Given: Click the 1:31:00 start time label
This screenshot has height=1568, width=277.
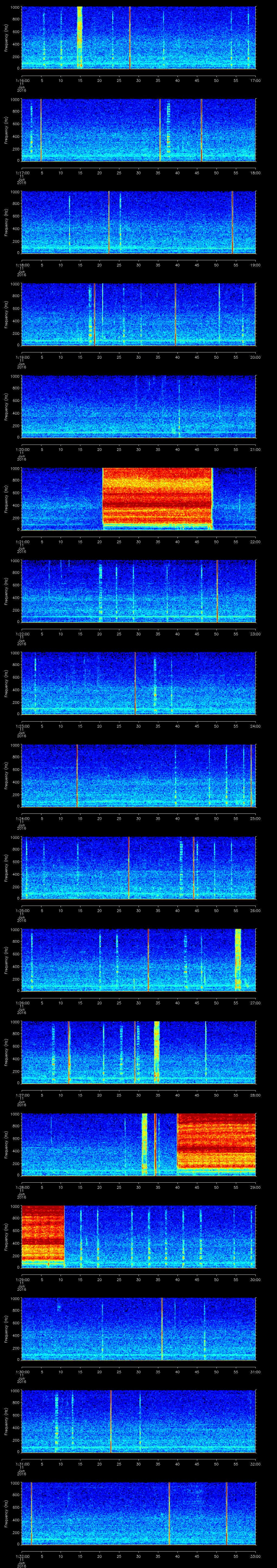Looking at the screenshot, I should click(22, 1464).
